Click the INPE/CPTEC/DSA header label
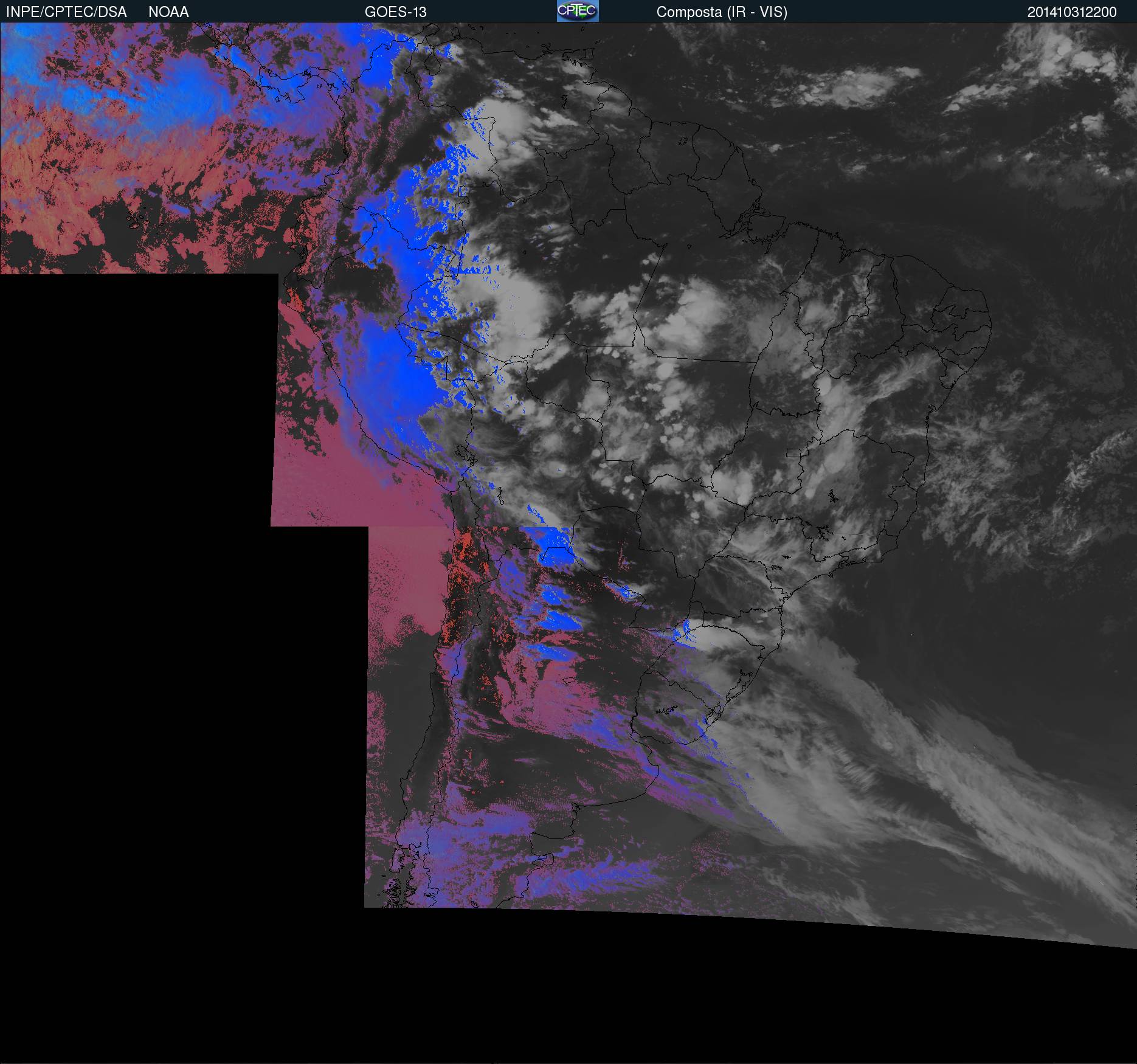 (x=66, y=12)
